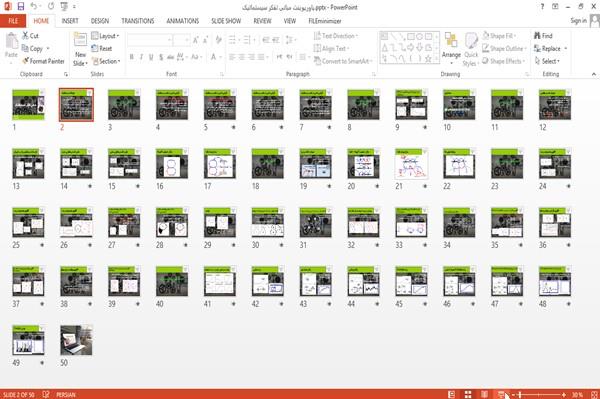Collapse the ribbon with the chevron
600x399 pixels.
(593, 74)
